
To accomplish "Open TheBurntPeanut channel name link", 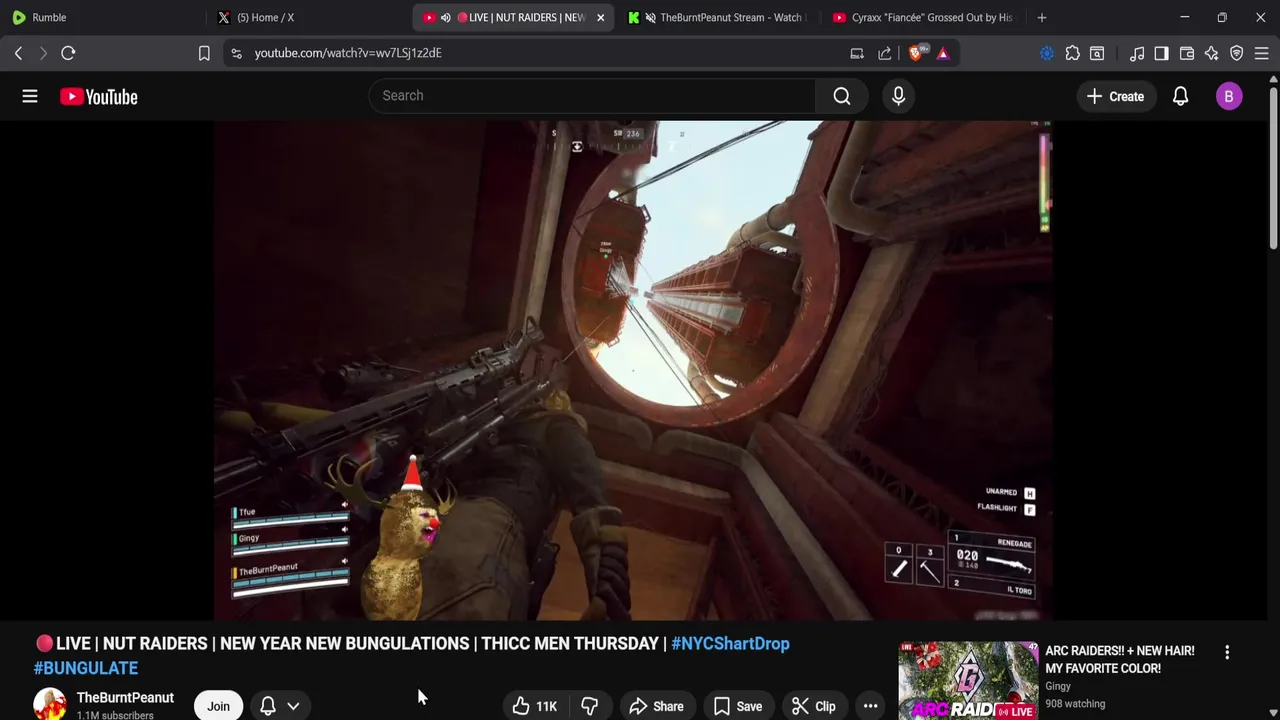I will pyautogui.click(x=125, y=697).
